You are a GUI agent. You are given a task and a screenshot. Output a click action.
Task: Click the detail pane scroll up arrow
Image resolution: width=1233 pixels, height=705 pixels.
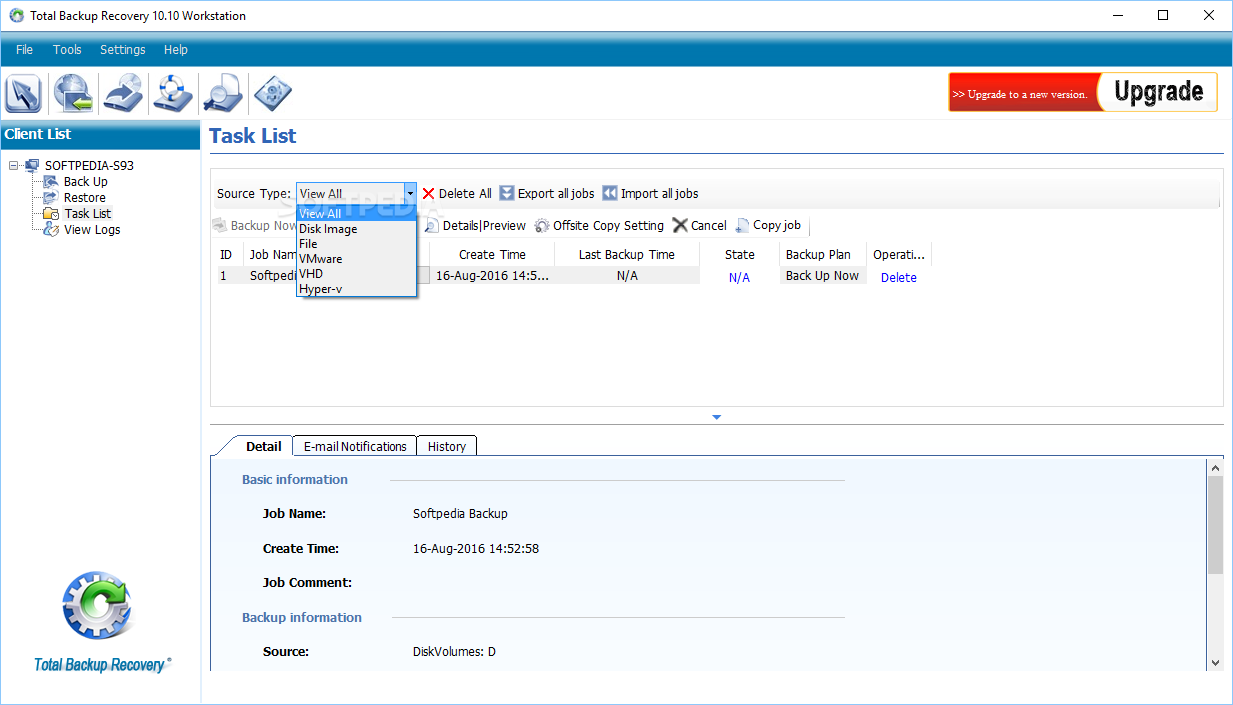point(1215,468)
